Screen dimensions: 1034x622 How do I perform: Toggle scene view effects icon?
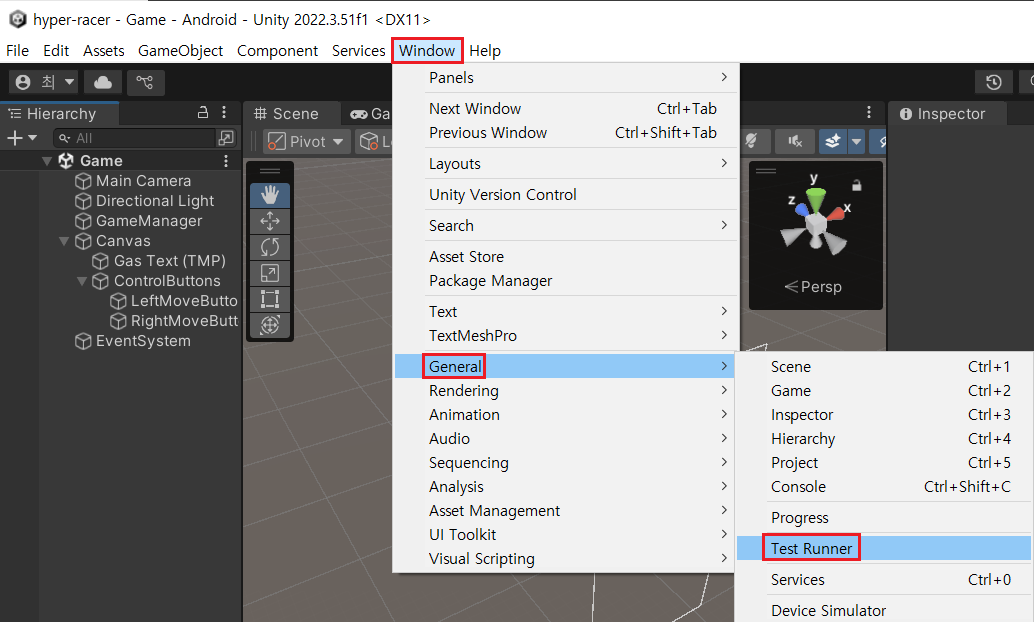pos(833,140)
